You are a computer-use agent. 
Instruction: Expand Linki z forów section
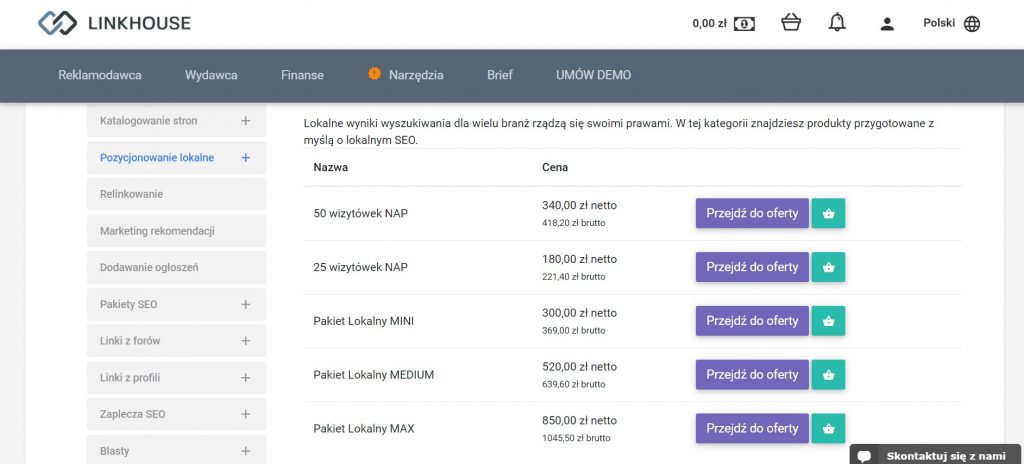point(246,340)
